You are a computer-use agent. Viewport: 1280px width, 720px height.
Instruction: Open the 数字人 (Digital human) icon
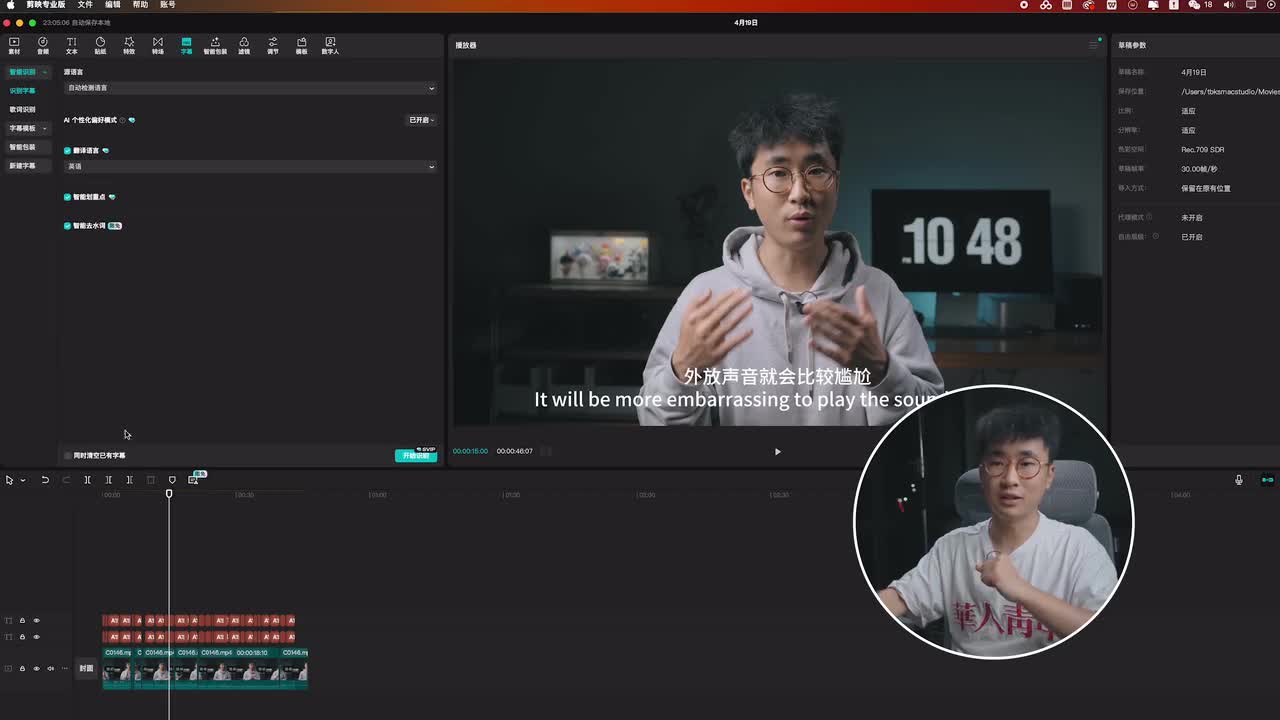[x=330, y=45]
